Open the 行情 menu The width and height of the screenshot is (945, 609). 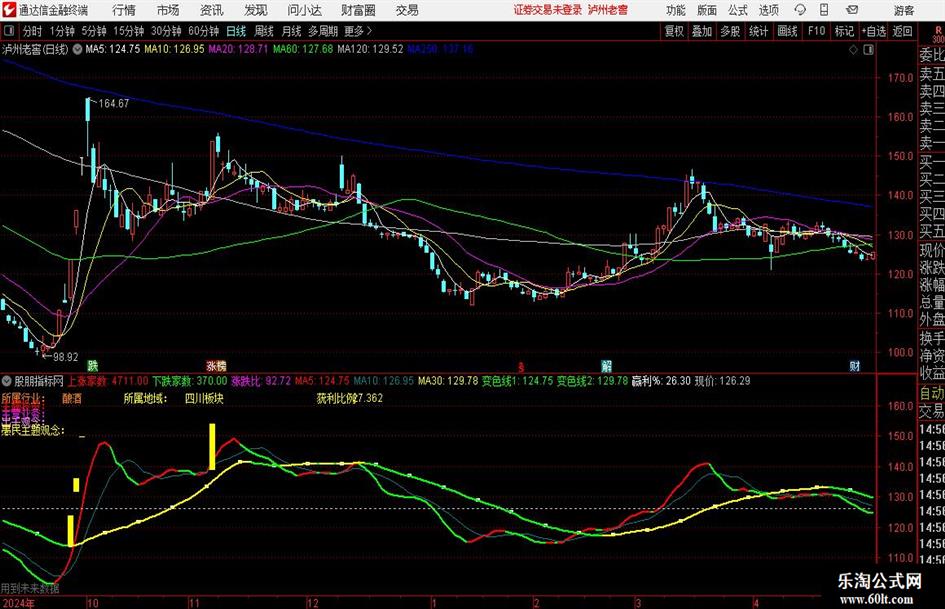tap(124, 10)
